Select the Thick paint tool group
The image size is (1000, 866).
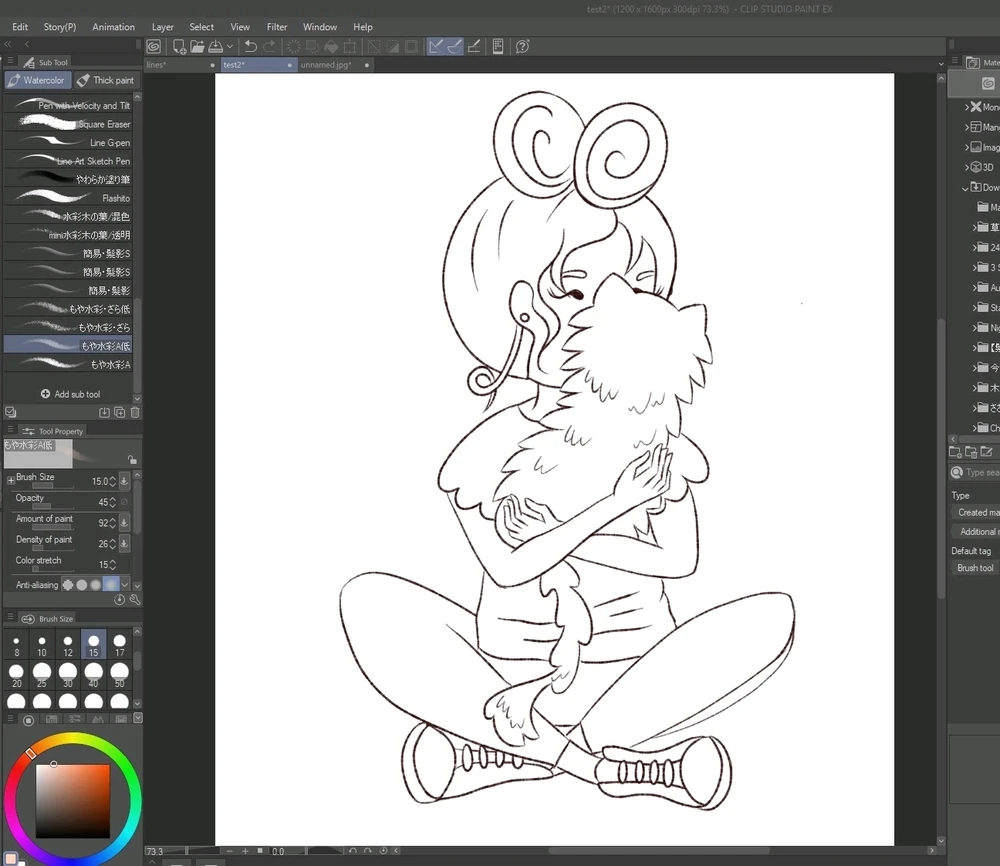(x=106, y=80)
